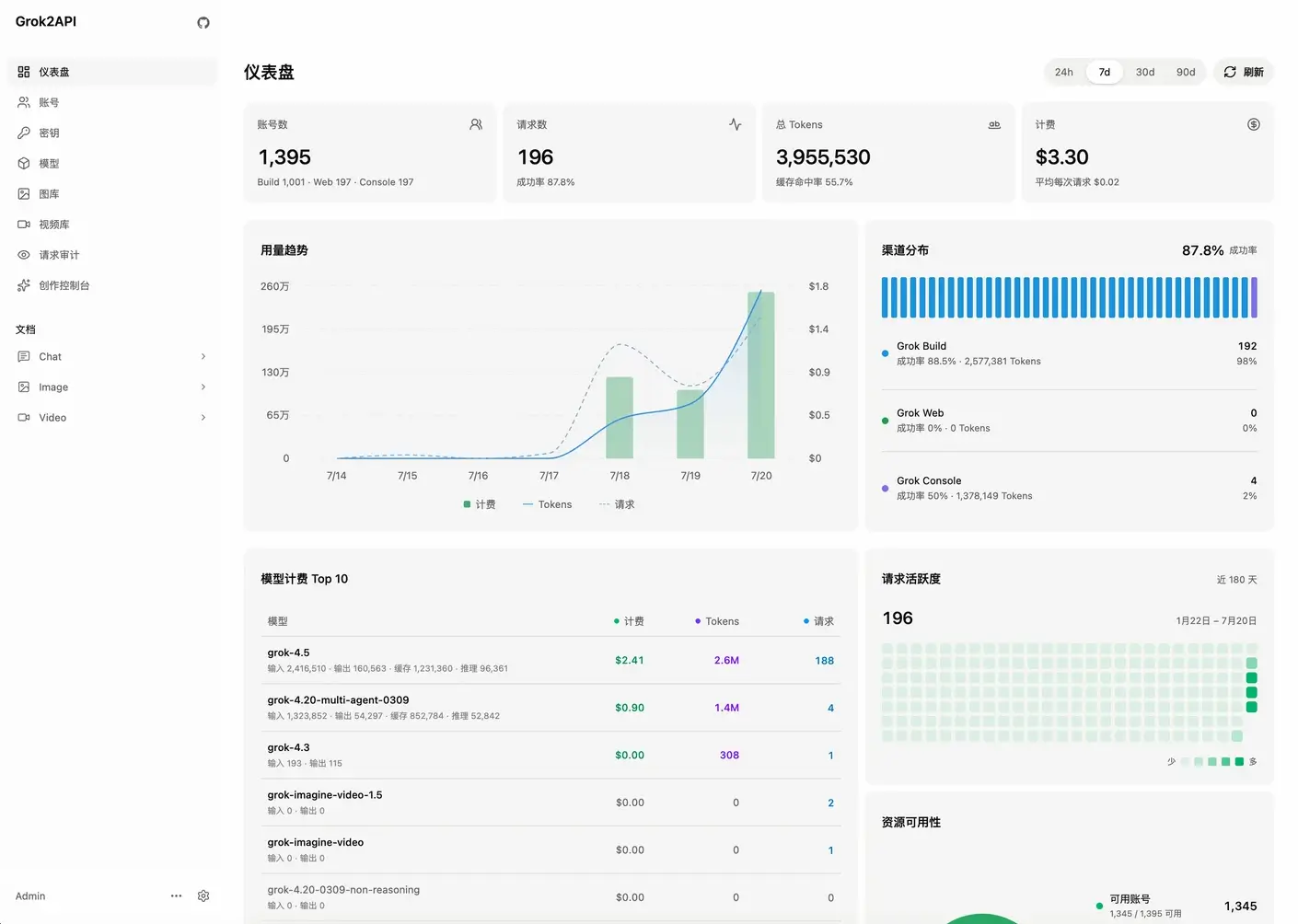
Task: Click the 7/20 green bar in usage chart
Action: coord(760,375)
